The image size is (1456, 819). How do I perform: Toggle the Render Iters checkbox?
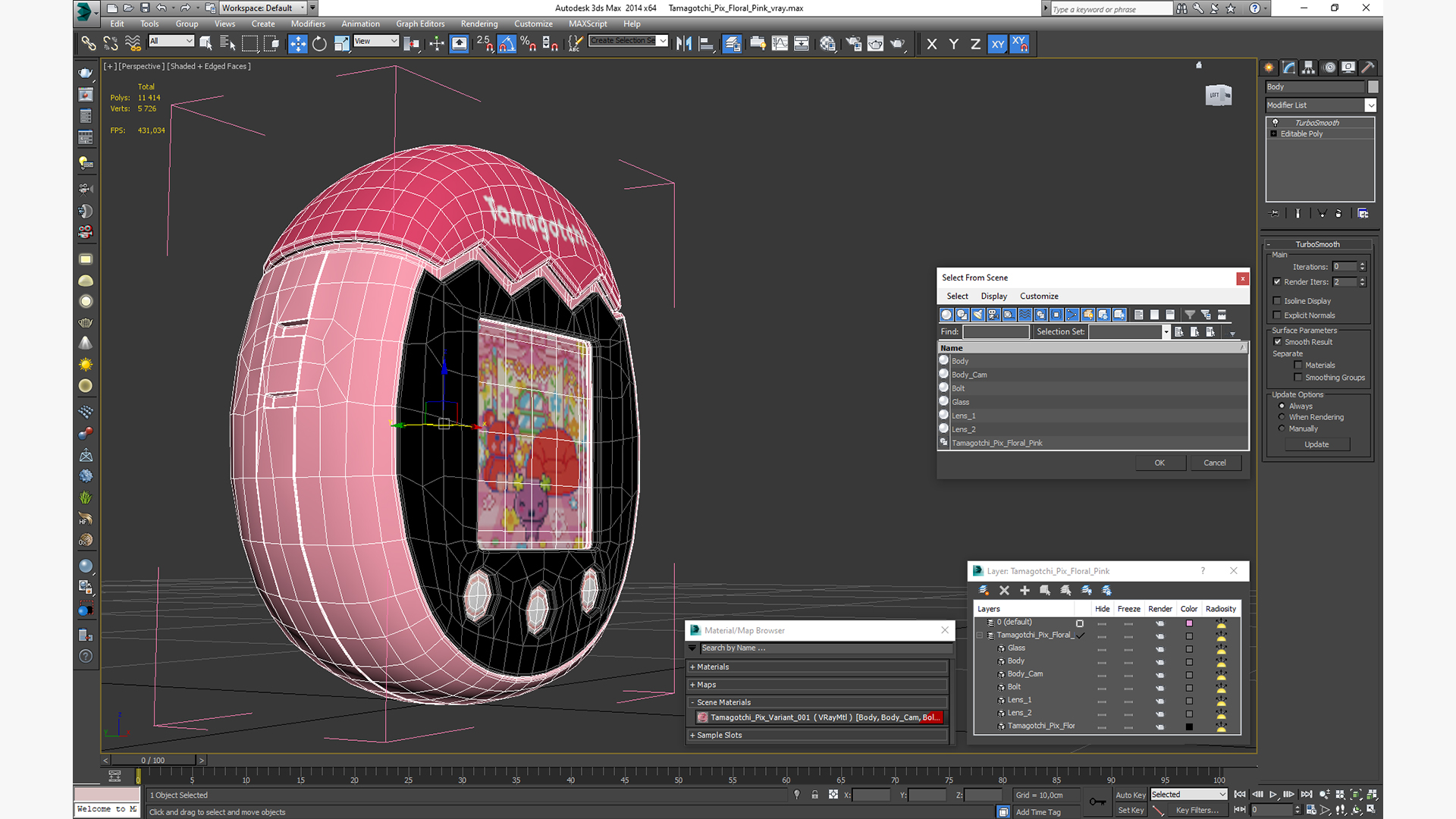click(x=1277, y=282)
